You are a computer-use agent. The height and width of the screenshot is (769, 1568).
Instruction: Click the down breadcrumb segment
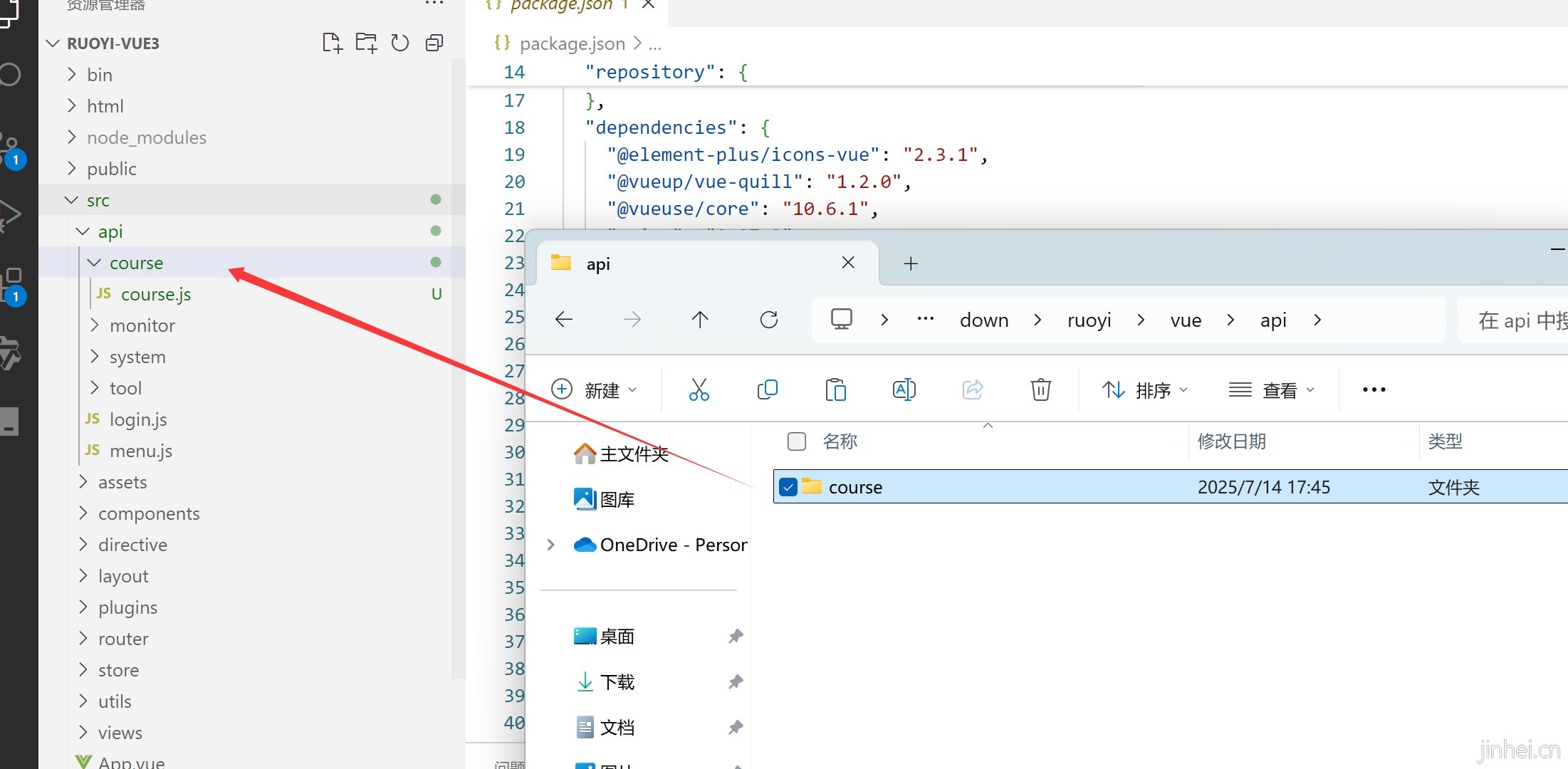pos(984,320)
